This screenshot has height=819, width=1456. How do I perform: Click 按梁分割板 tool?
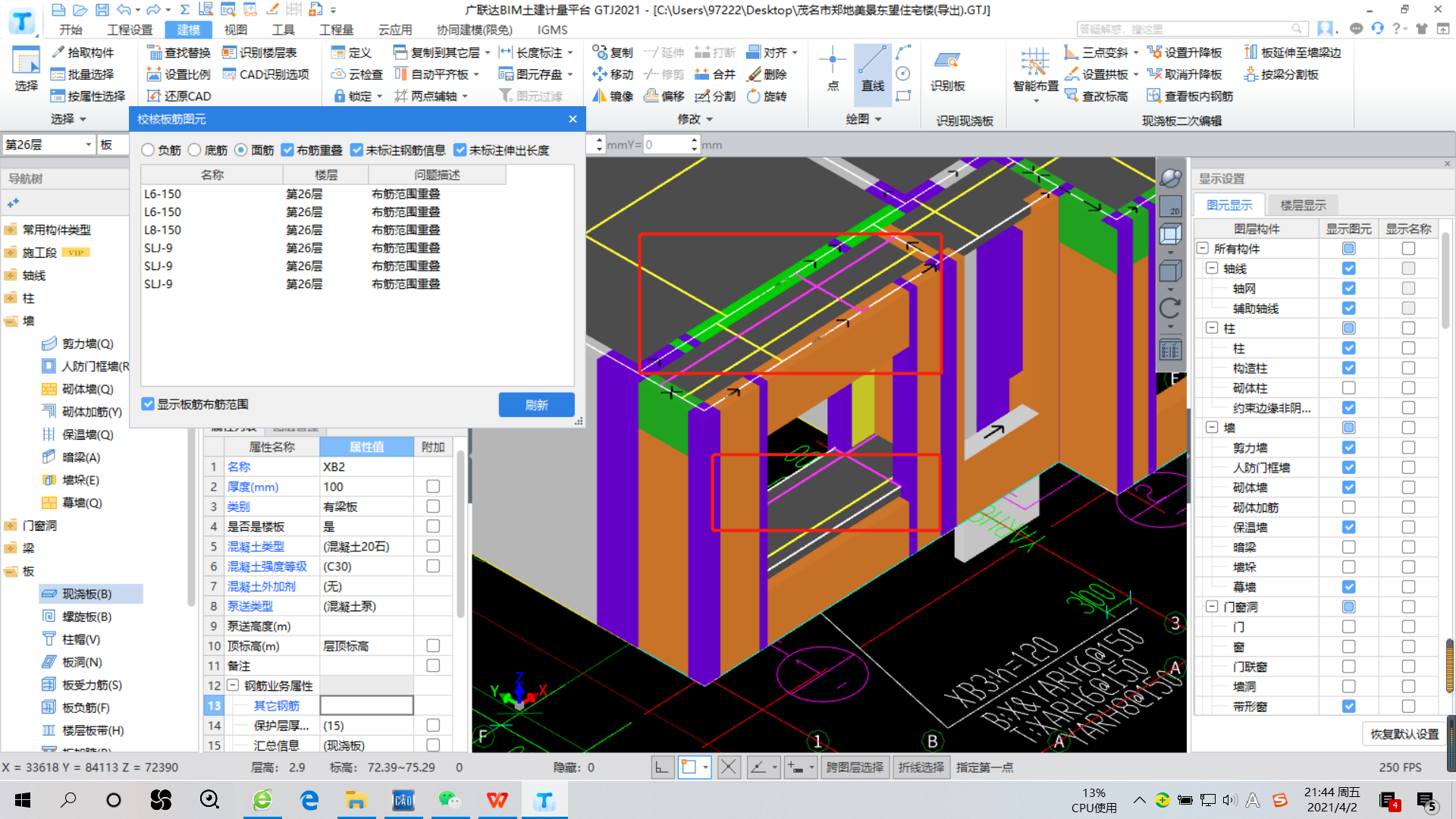tap(1282, 74)
